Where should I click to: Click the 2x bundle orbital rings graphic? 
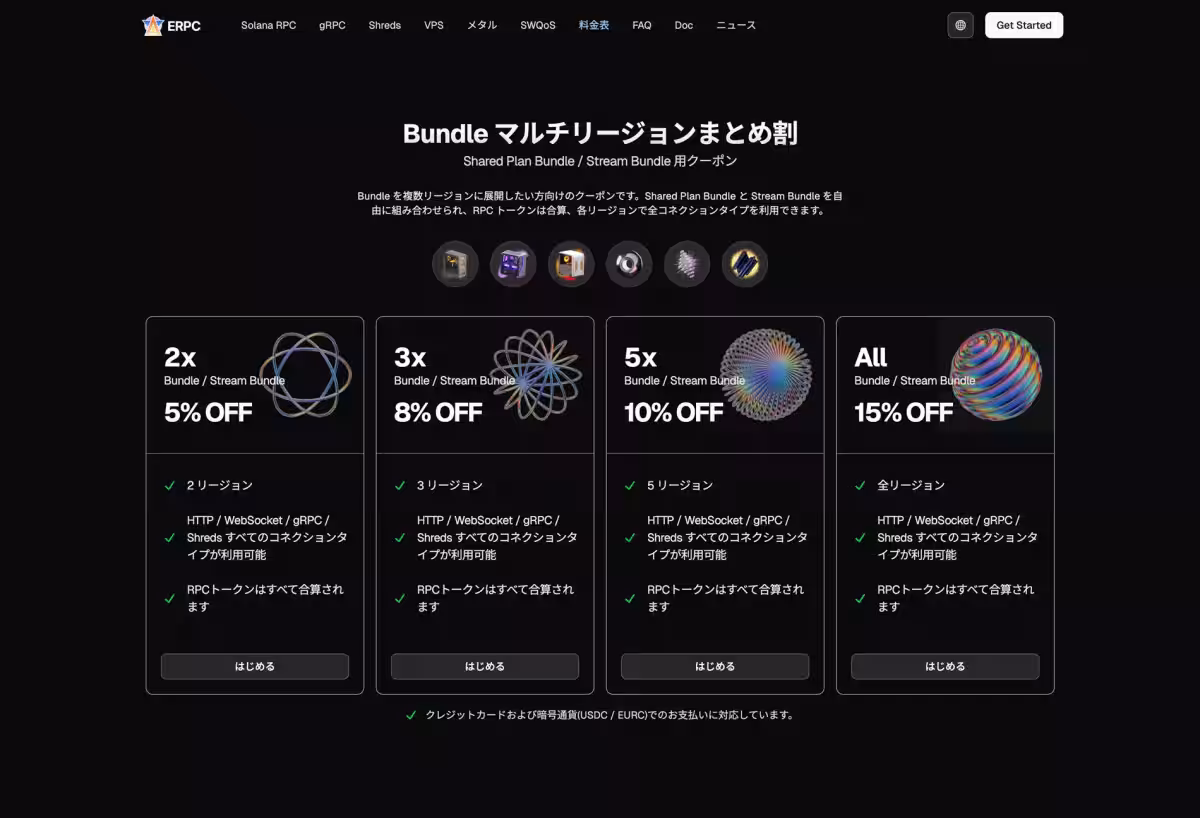[x=306, y=374]
